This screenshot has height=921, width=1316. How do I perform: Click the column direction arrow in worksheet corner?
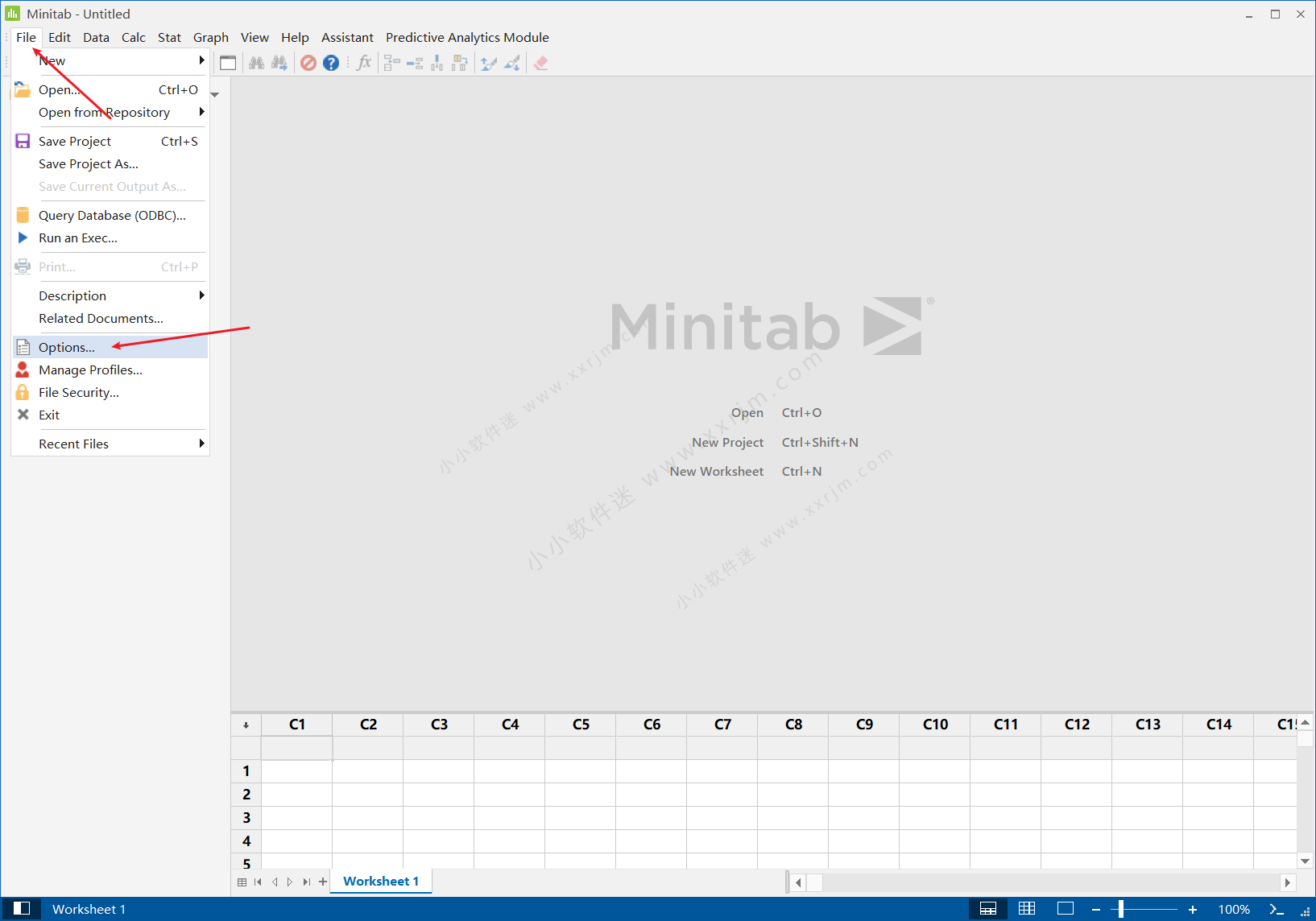(246, 725)
